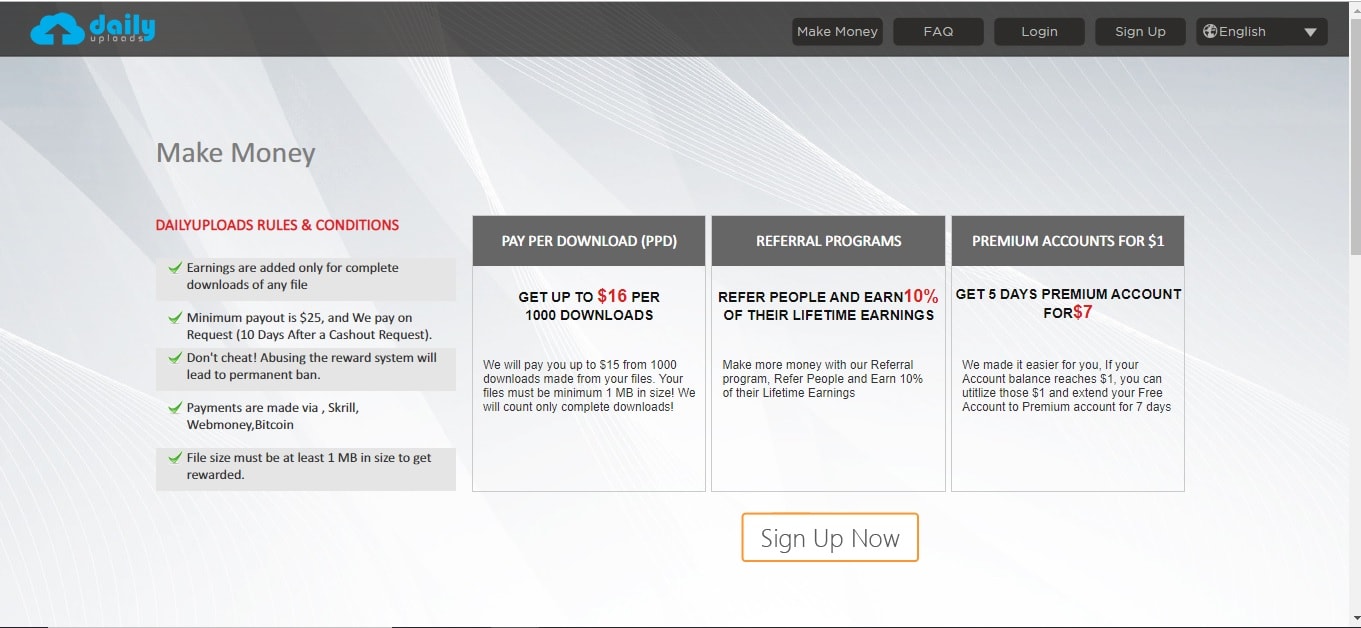This screenshot has width=1361, height=628.
Task: Click the checkmark beside the complete downloads rule
Action: pyautogui.click(x=175, y=268)
